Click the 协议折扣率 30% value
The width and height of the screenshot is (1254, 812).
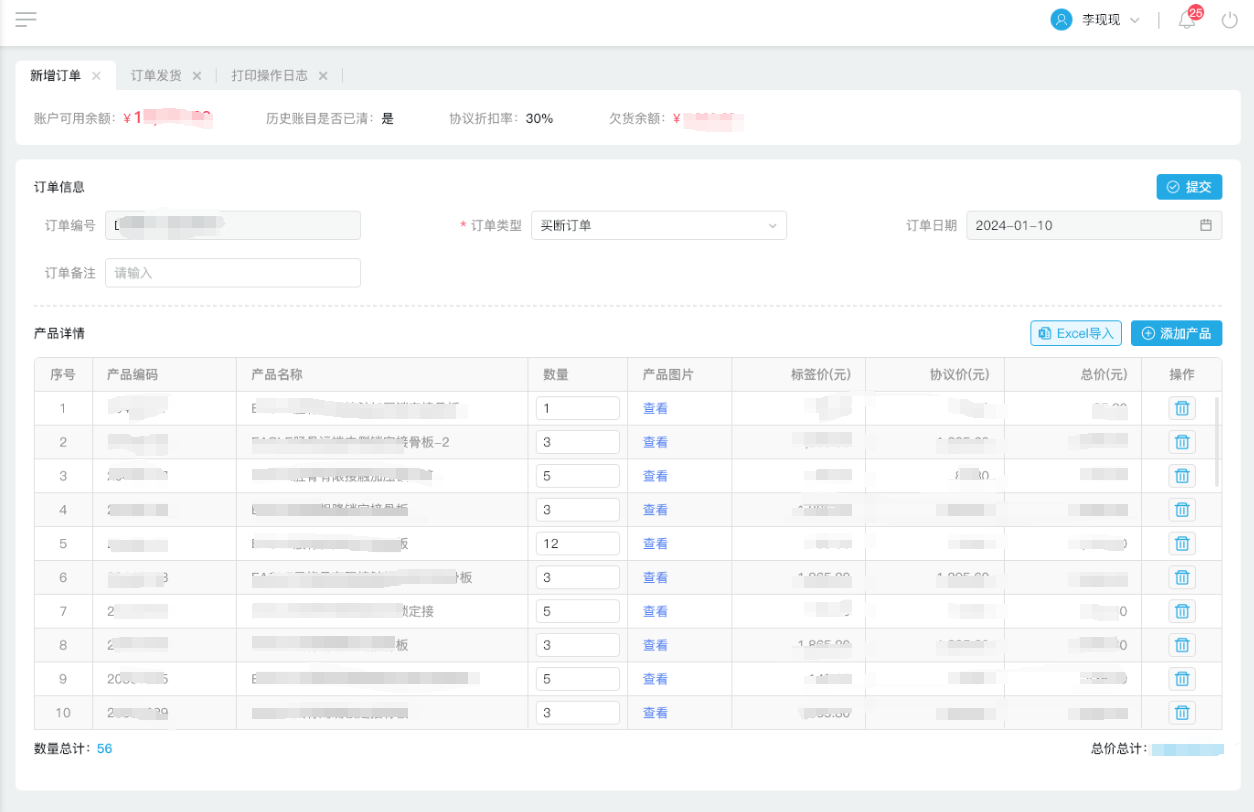coord(539,118)
